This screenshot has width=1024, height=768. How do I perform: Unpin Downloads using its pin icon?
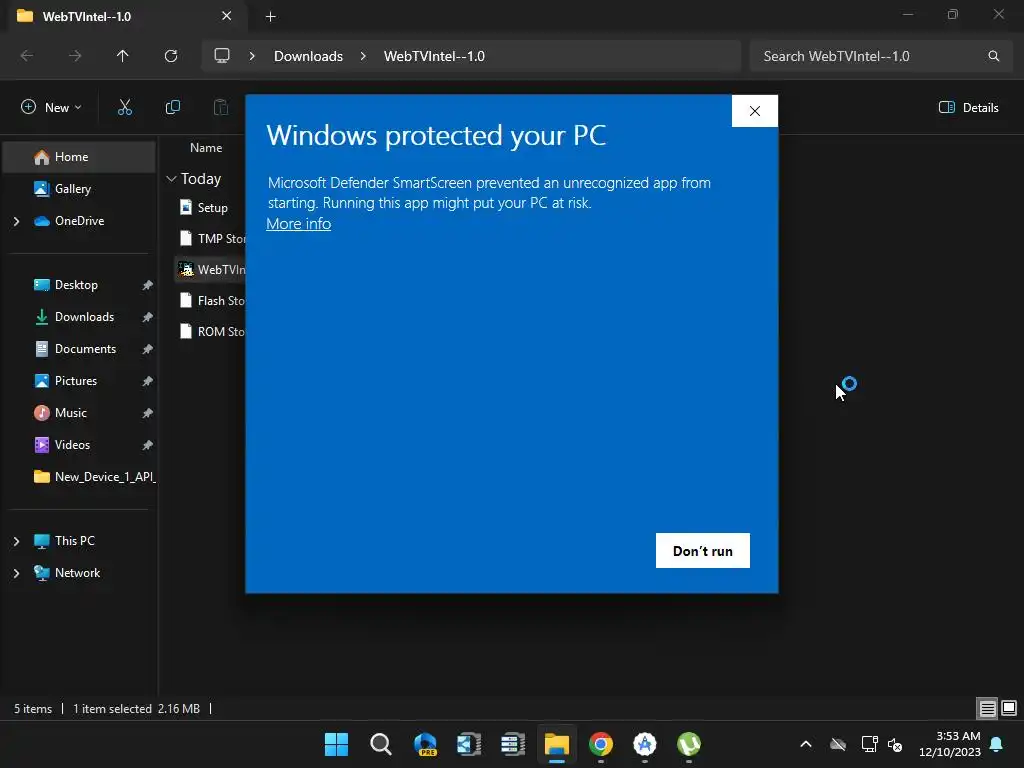[x=148, y=317]
